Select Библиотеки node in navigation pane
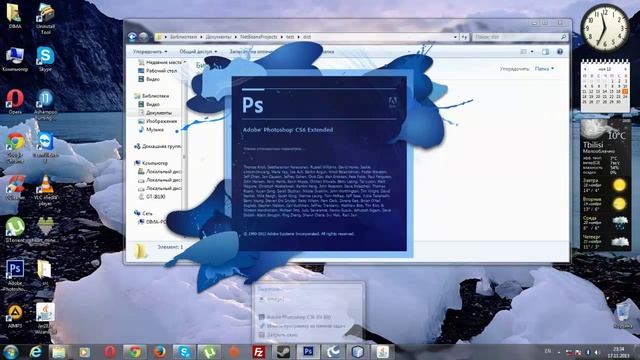The image size is (640, 360). tap(151, 96)
